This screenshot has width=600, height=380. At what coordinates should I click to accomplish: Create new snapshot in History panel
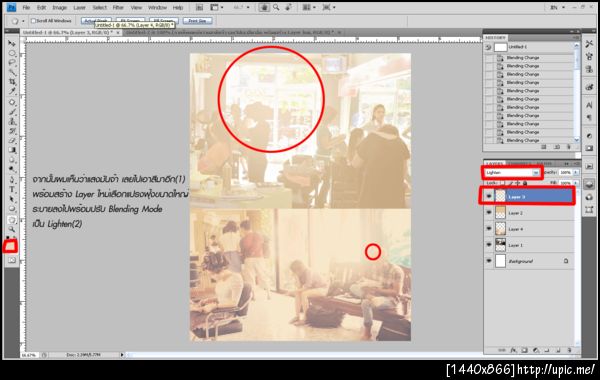(x=557, y=147)
